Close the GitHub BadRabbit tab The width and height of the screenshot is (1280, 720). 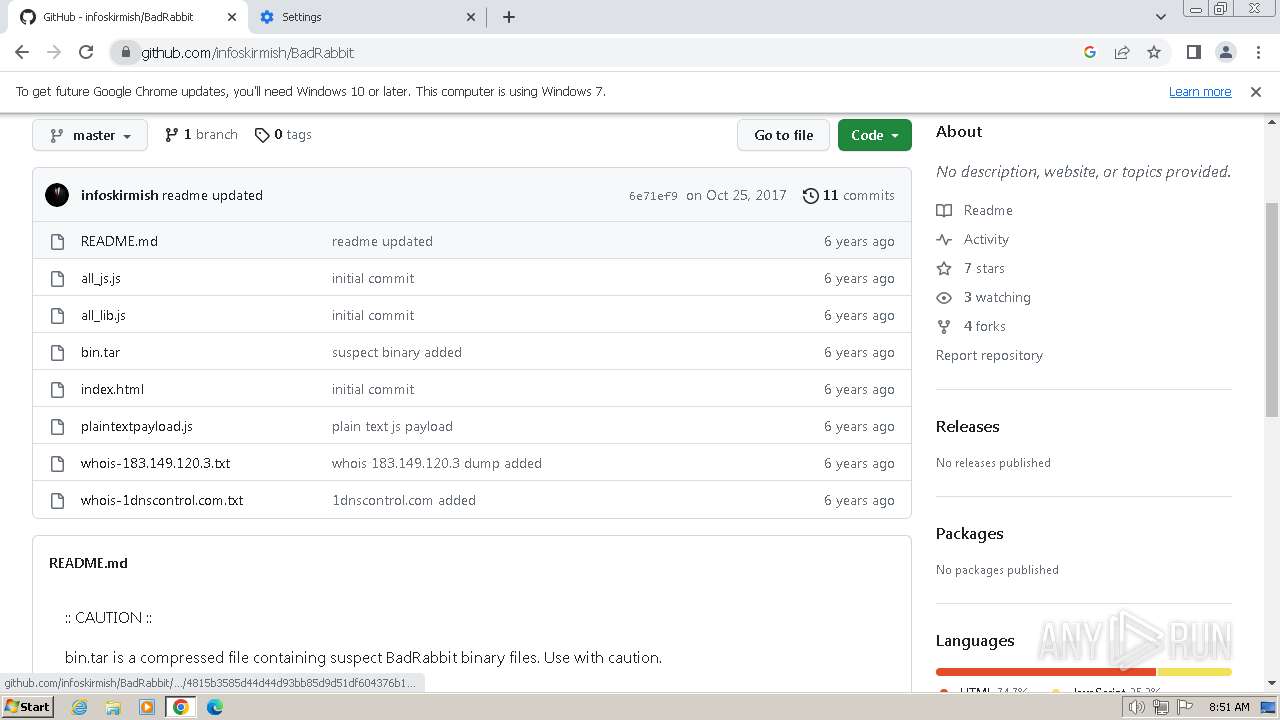click(233, 17)
